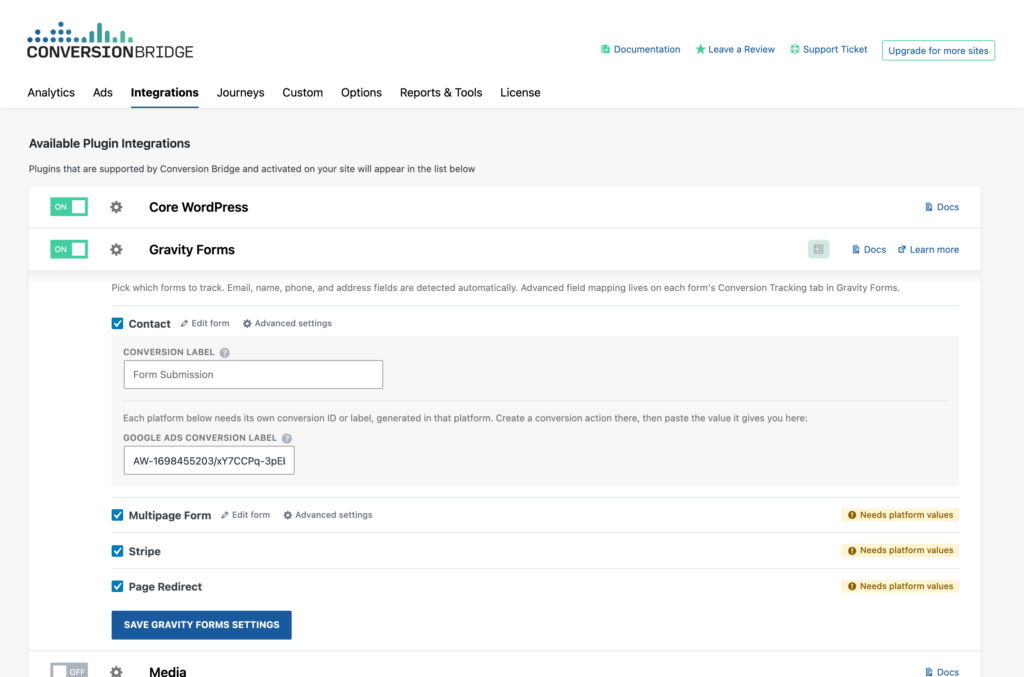Screen dimensions: 1024x677
Task: Click warning icon on Multipage Form row
Action: click(852, 515)
